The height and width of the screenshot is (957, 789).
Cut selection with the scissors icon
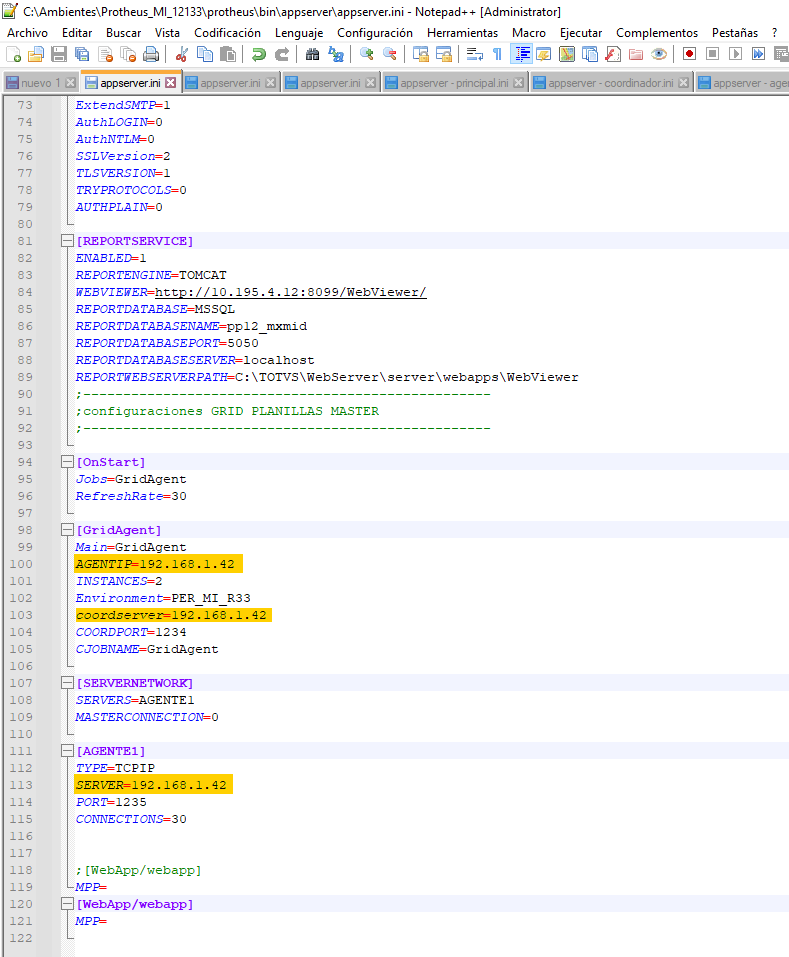(x=181, y=54)
